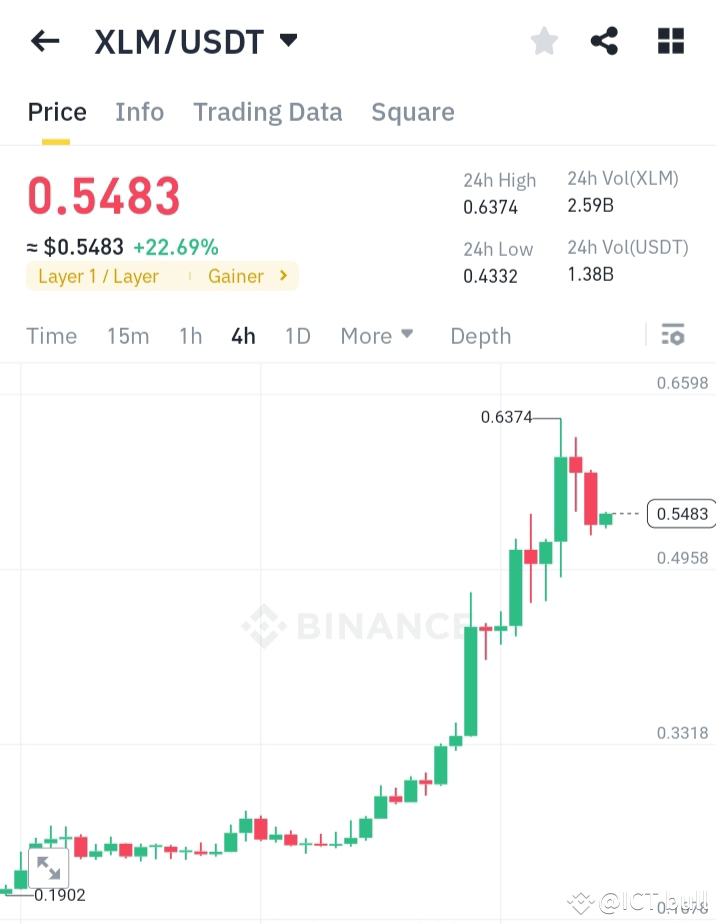Open the grid layout icon top right
716x924 pixels.
click(x=669, y=41)
